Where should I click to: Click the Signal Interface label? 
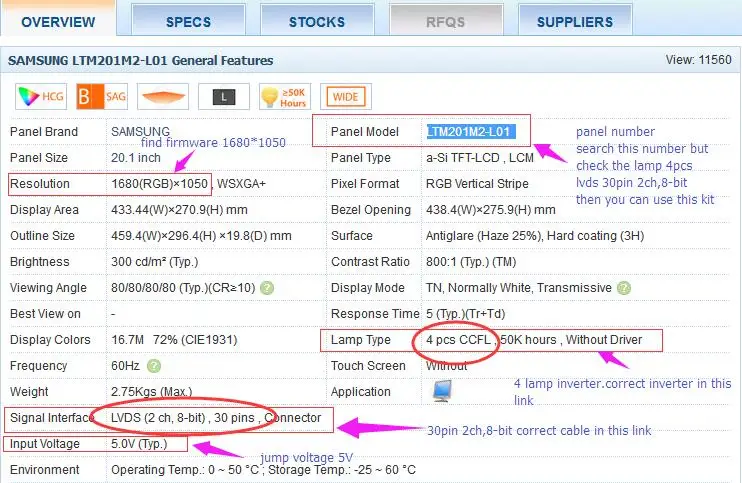[52, 418]
